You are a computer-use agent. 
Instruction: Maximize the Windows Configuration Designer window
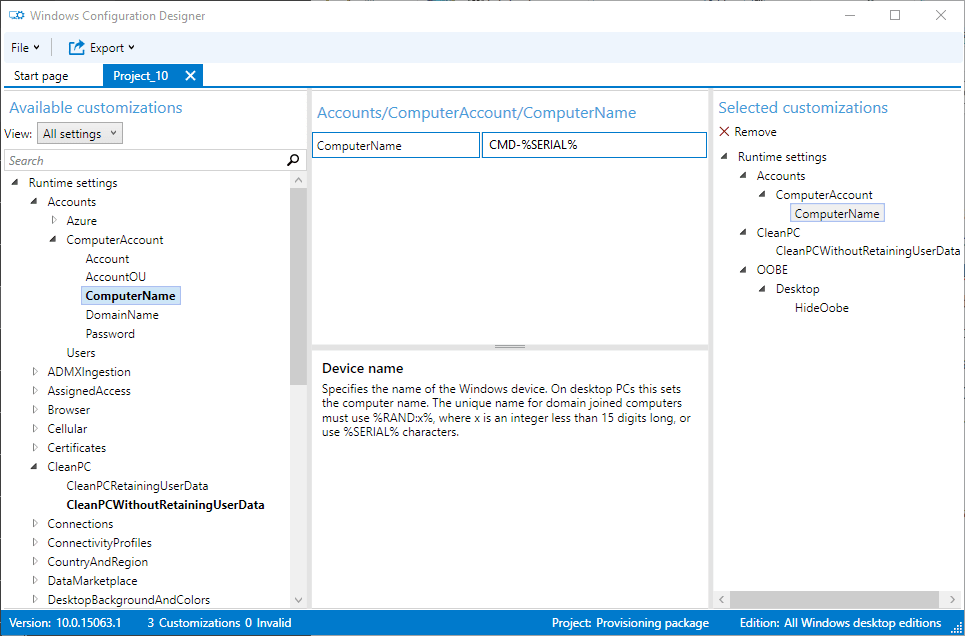[x=895, y=15]
